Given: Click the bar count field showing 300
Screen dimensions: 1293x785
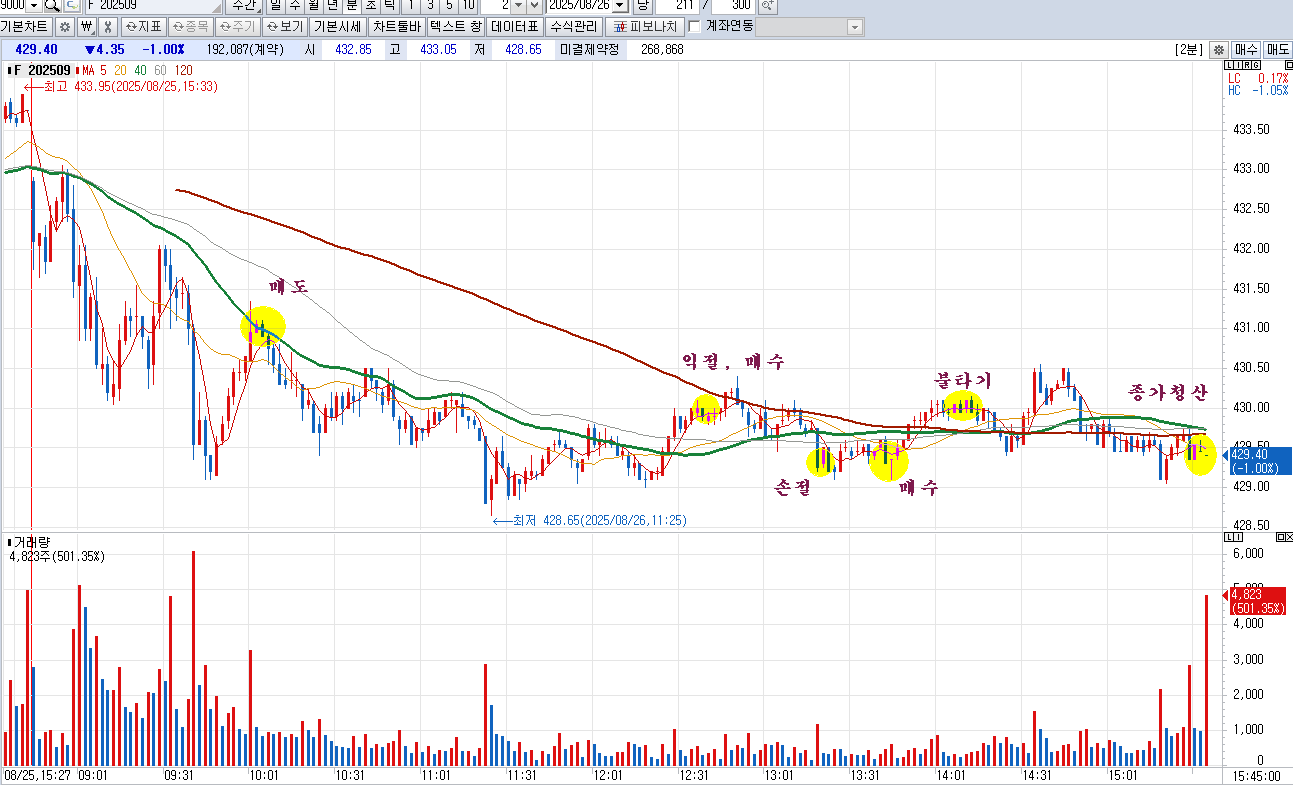Looking at the screenshot, I should 734,5.
